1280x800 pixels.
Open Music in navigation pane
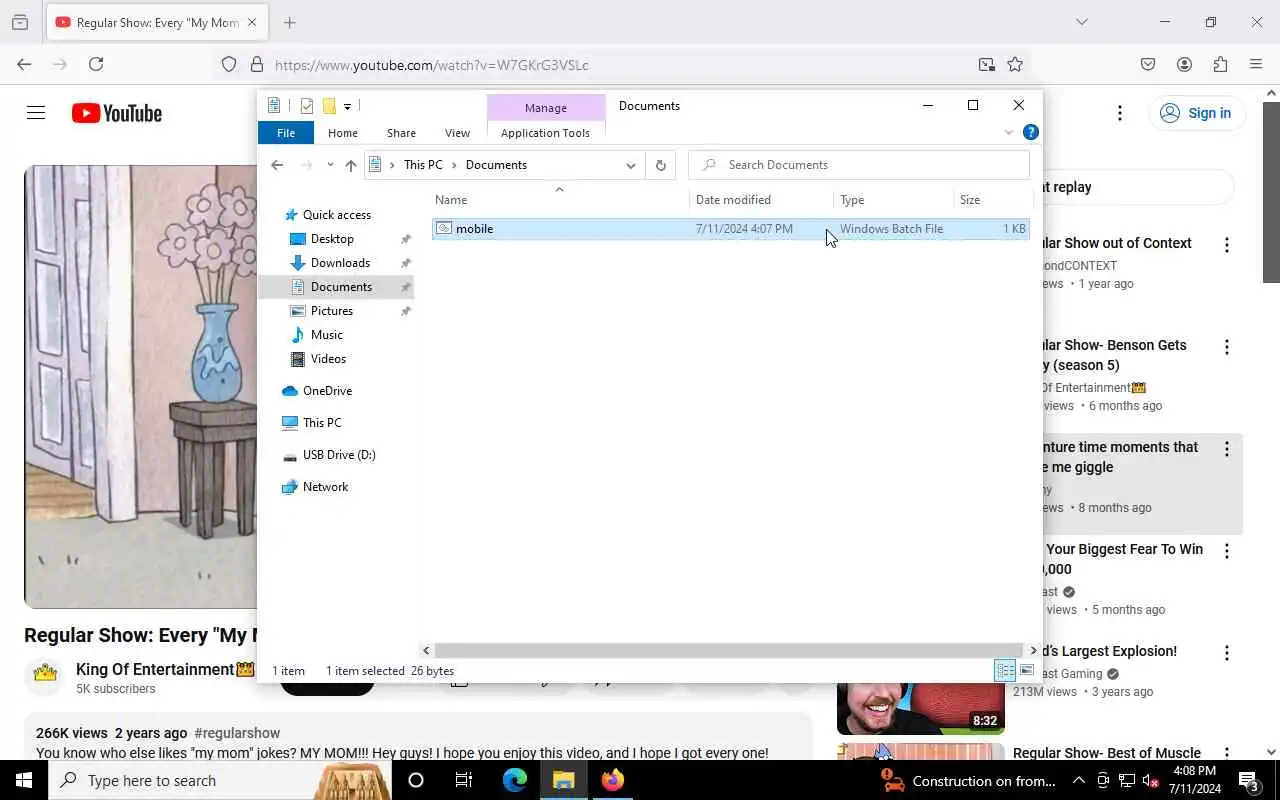coord(326,335)
